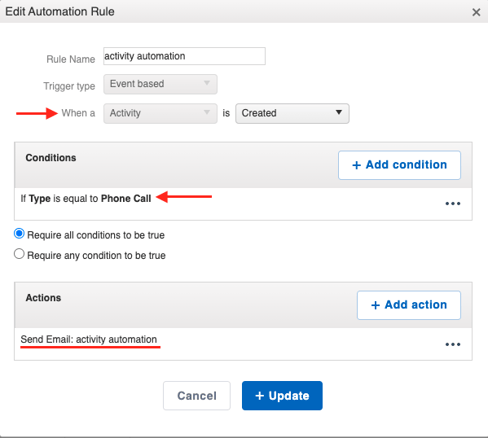The width and height of the screenshot is (488, 438).
Task: Click the Add action button
Action: point(409,305)
